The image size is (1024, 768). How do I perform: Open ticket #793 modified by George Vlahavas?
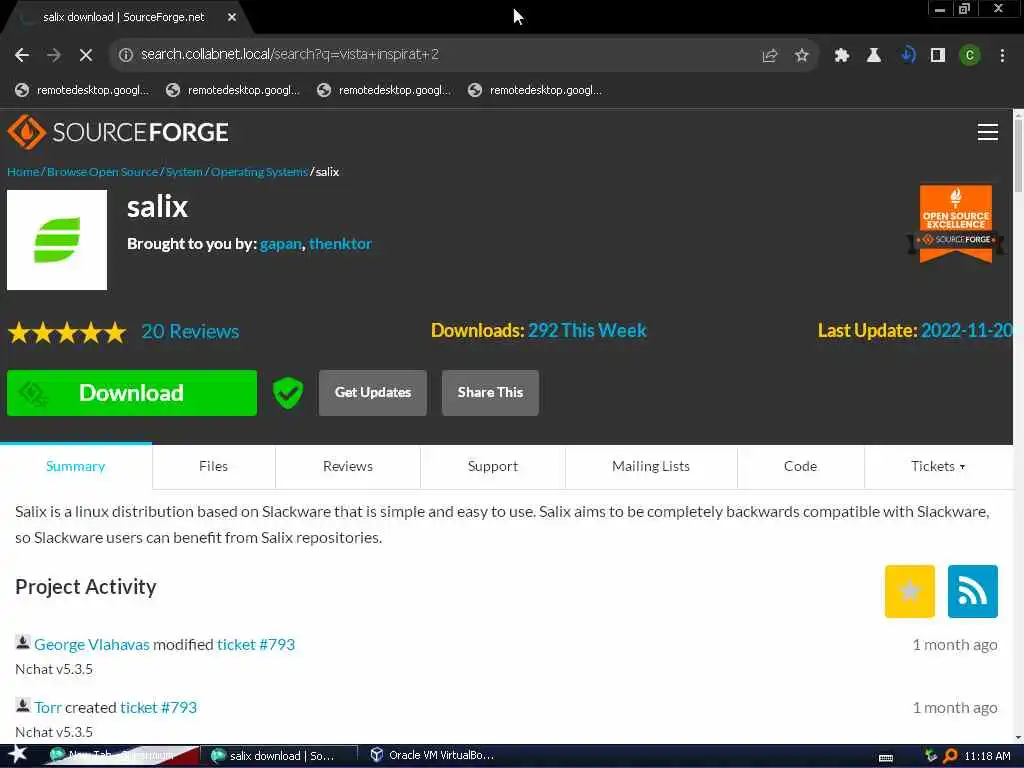pos(256,645)
